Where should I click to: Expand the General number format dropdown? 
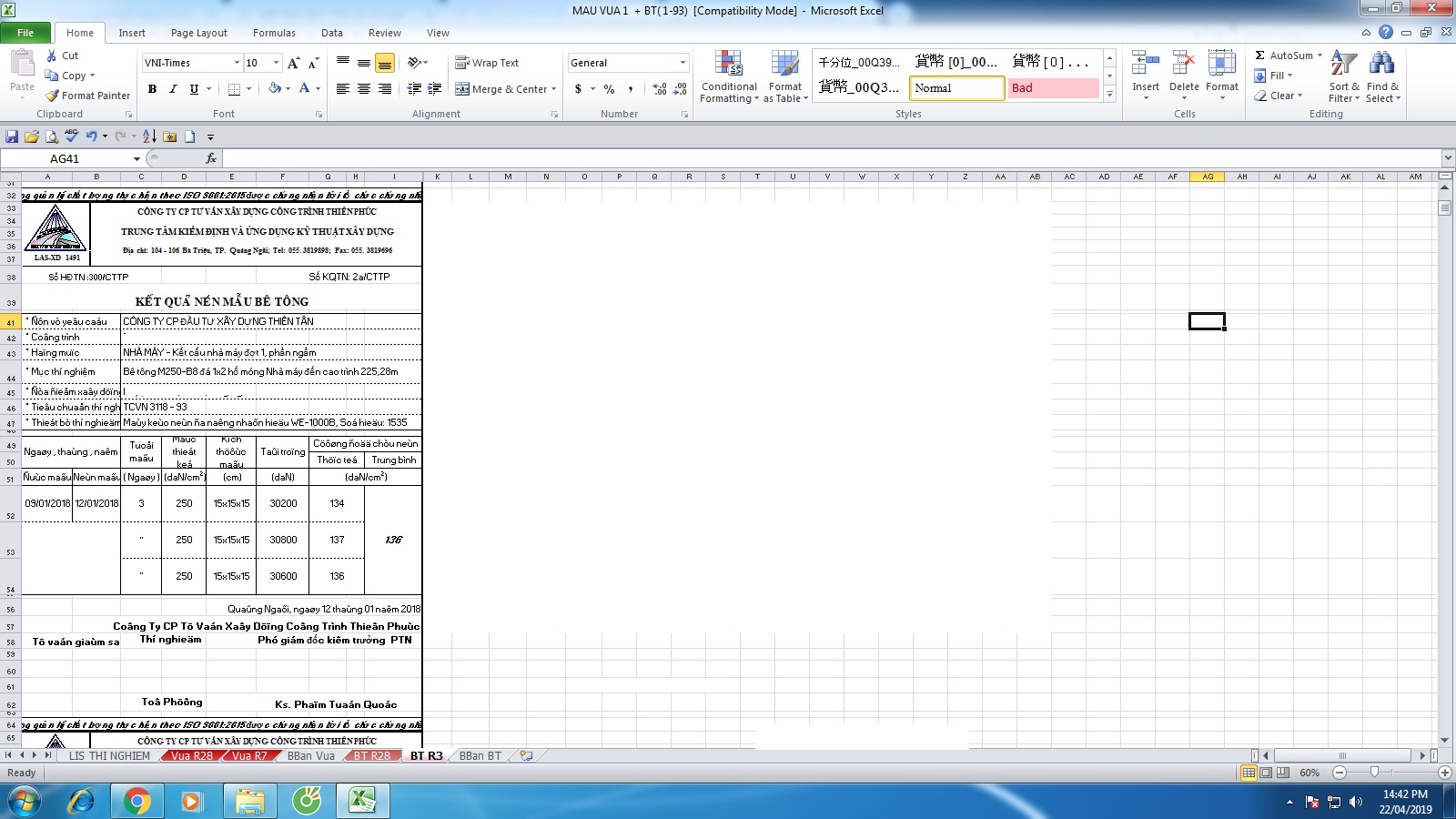[x=682, y=63]
